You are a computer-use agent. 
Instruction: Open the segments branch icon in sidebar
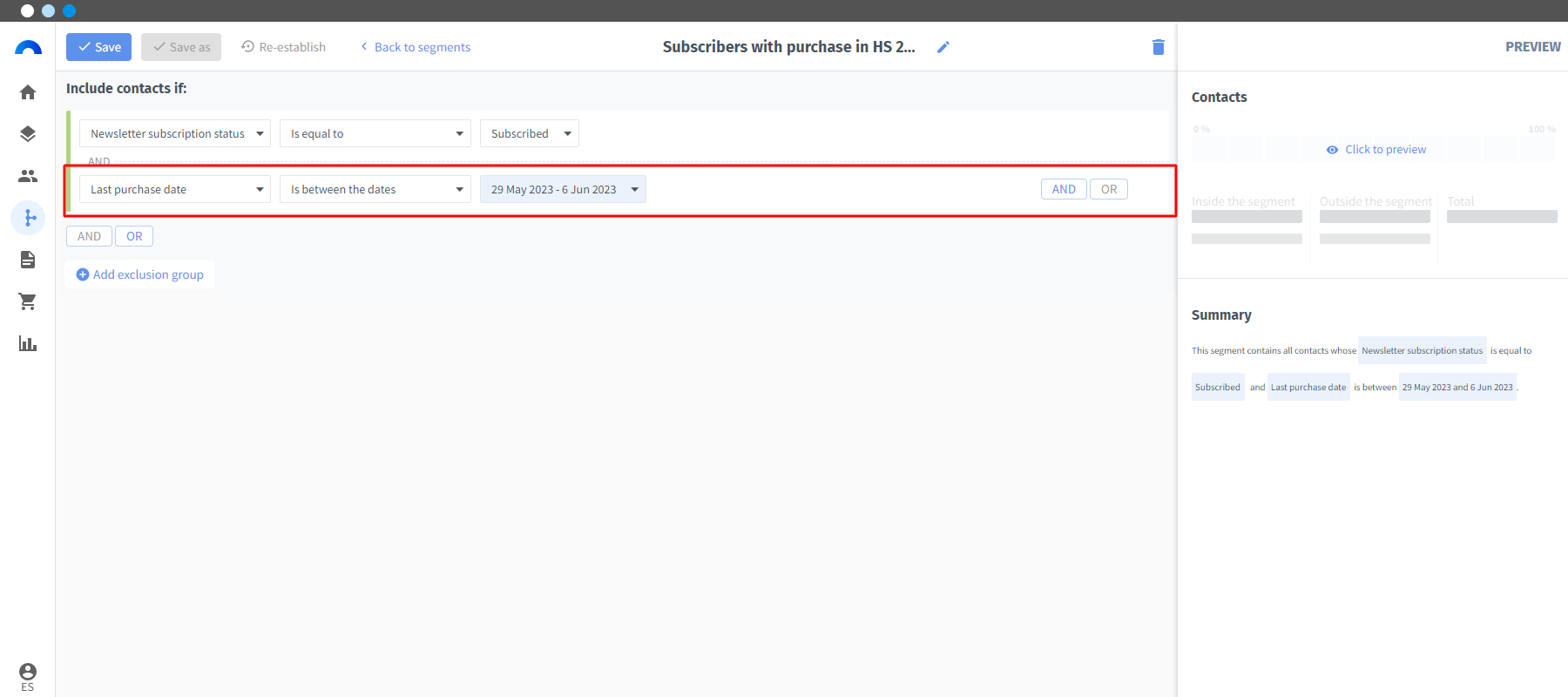(28, 218)
